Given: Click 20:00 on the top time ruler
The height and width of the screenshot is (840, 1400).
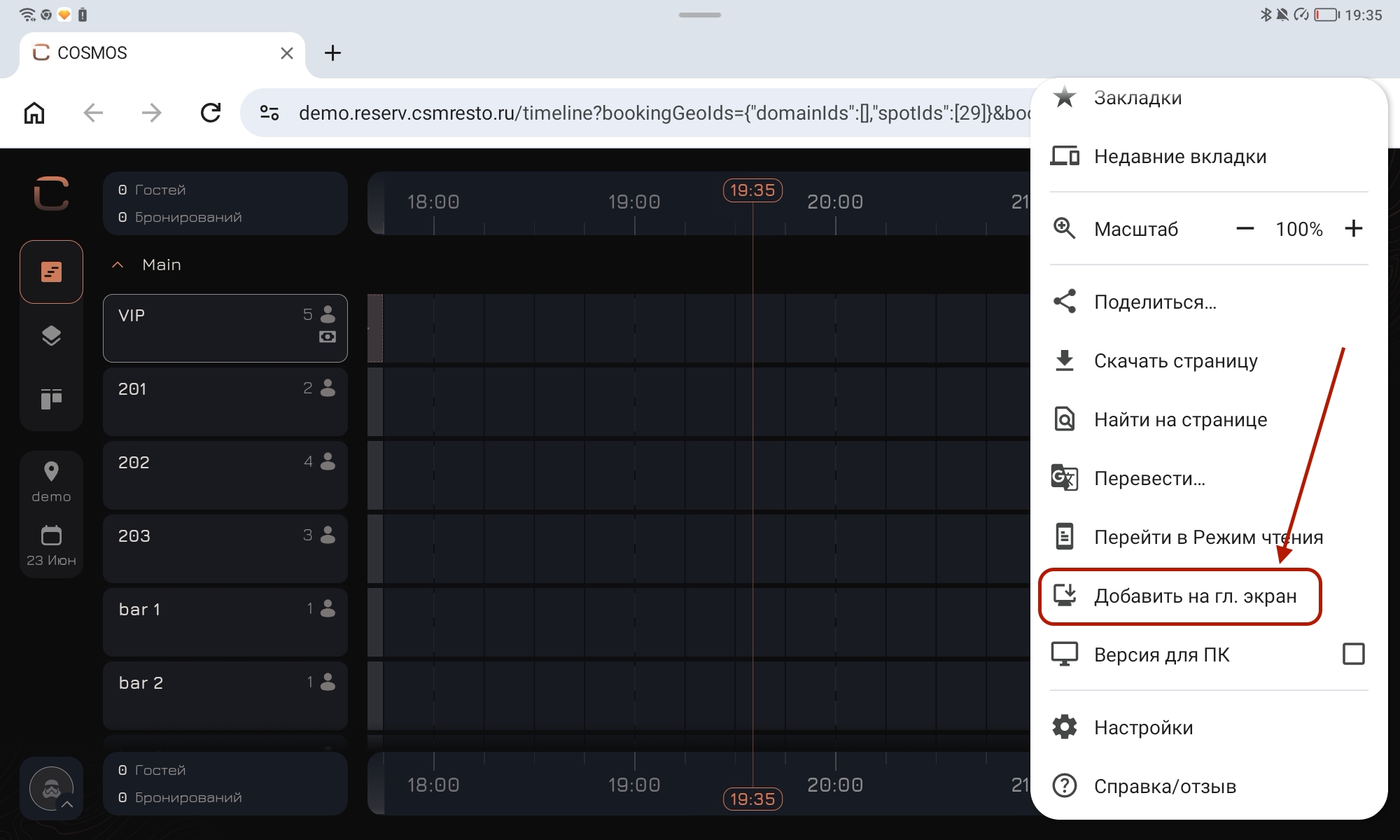Looking at the screenshot, I should point(835,202).
